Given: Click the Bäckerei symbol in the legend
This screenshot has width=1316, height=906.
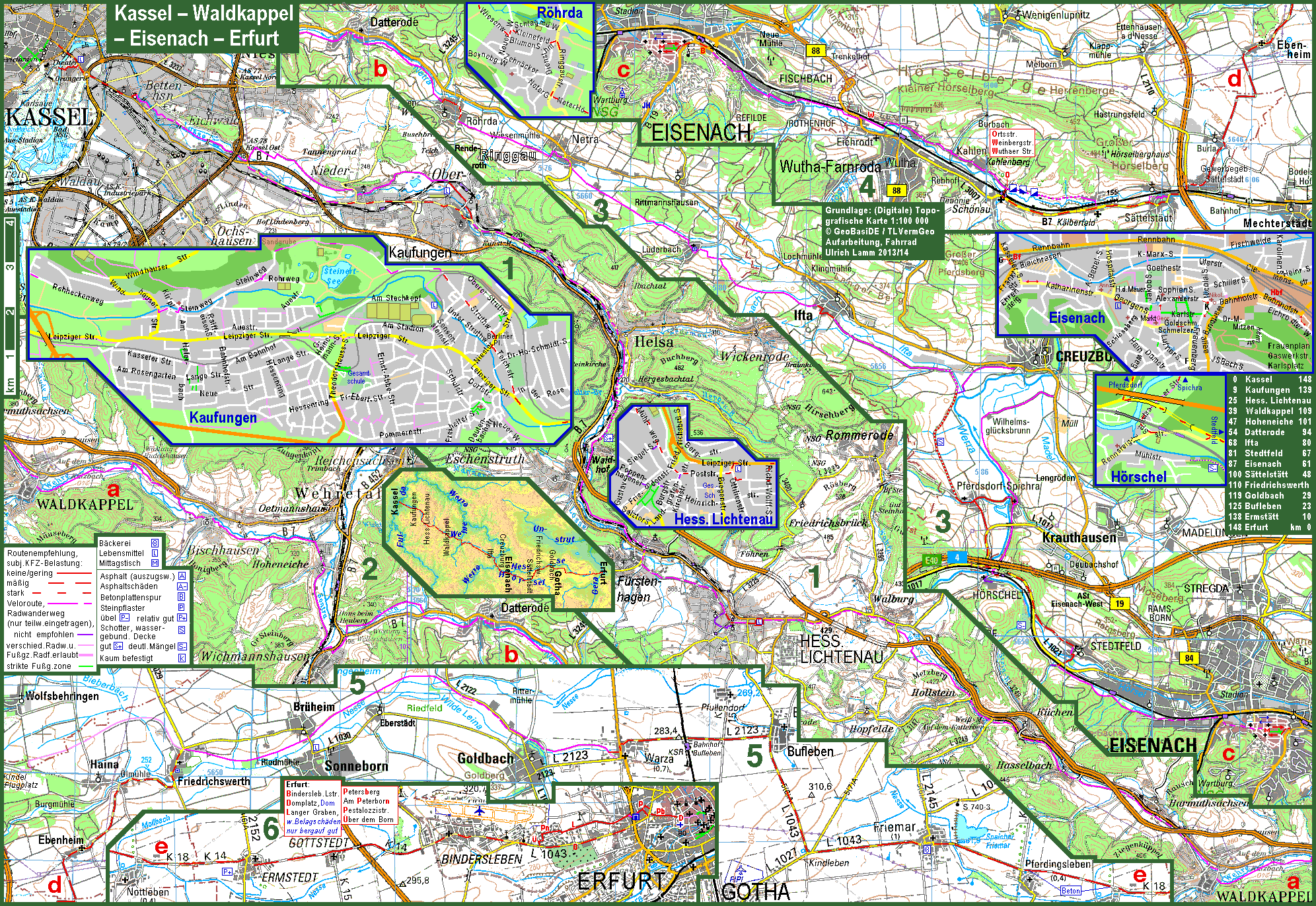Looking at the screenshot, I should tap(155, 543).
